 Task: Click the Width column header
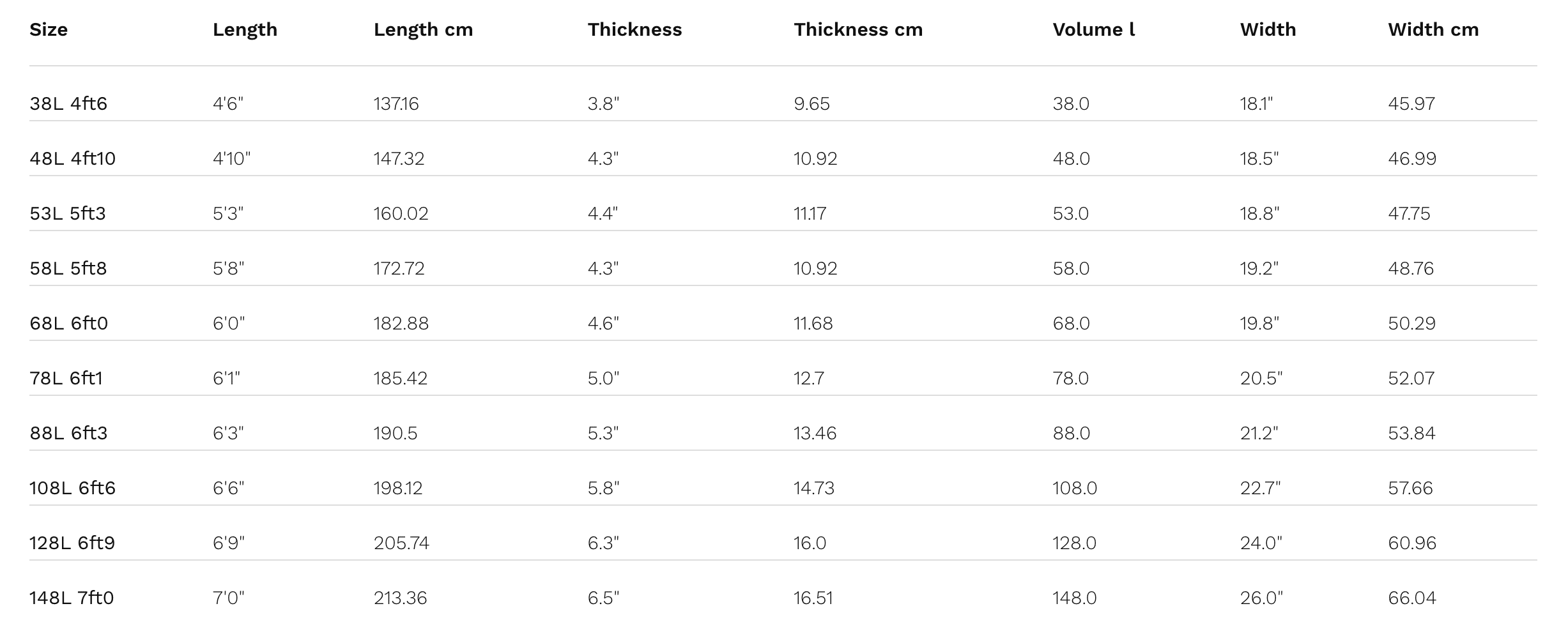[x=1268, y=30]
